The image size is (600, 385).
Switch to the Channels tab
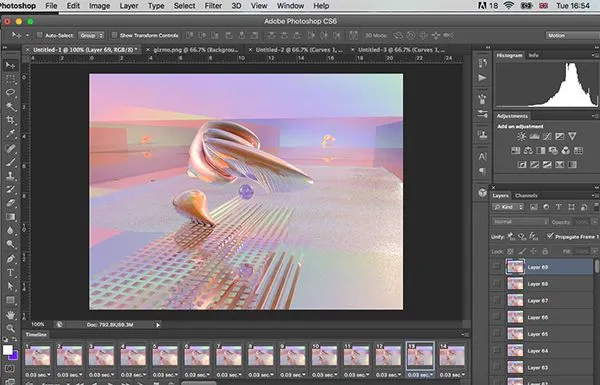click(x=526, y=196)
